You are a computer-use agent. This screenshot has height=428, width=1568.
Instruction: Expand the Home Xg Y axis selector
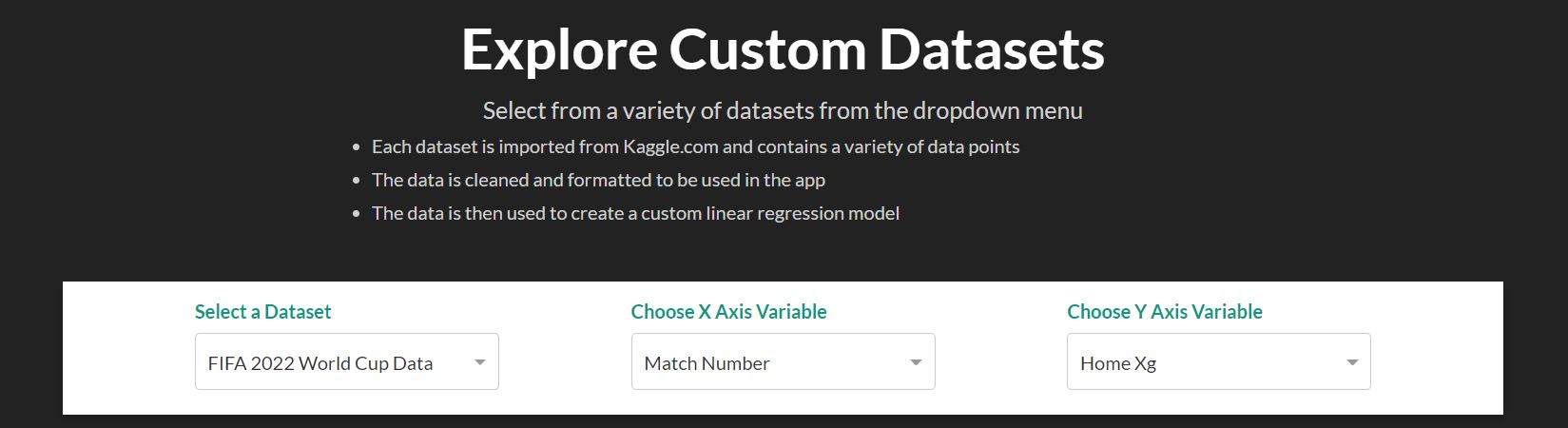click(1219, 361)
